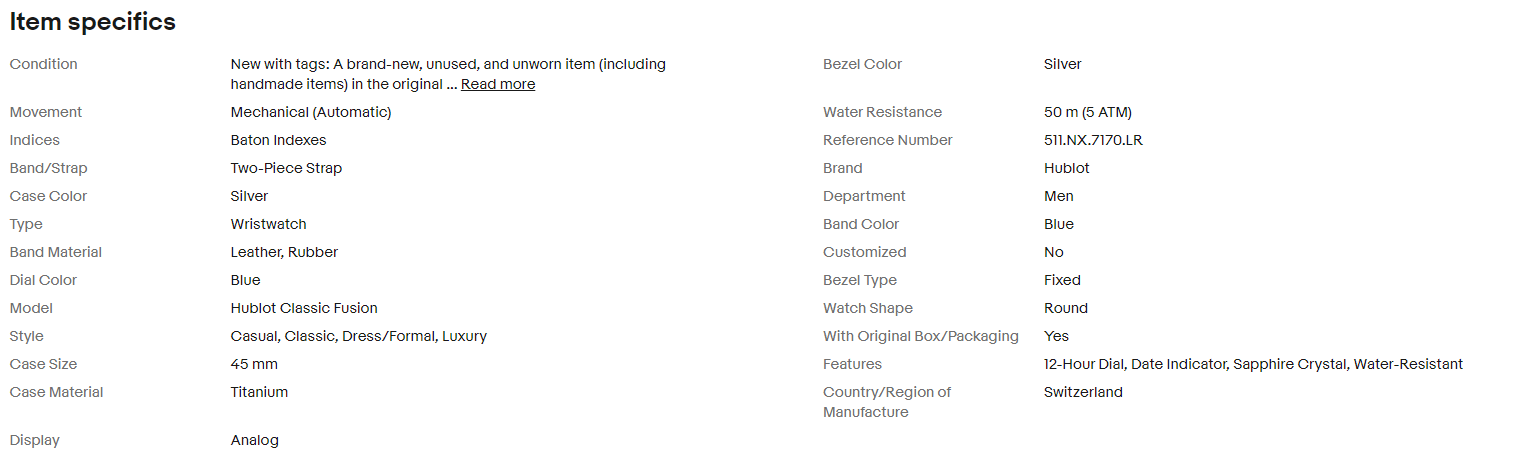Click the Hublot brand value
Screen dimensions: 1517x460
click(1066, 168)
